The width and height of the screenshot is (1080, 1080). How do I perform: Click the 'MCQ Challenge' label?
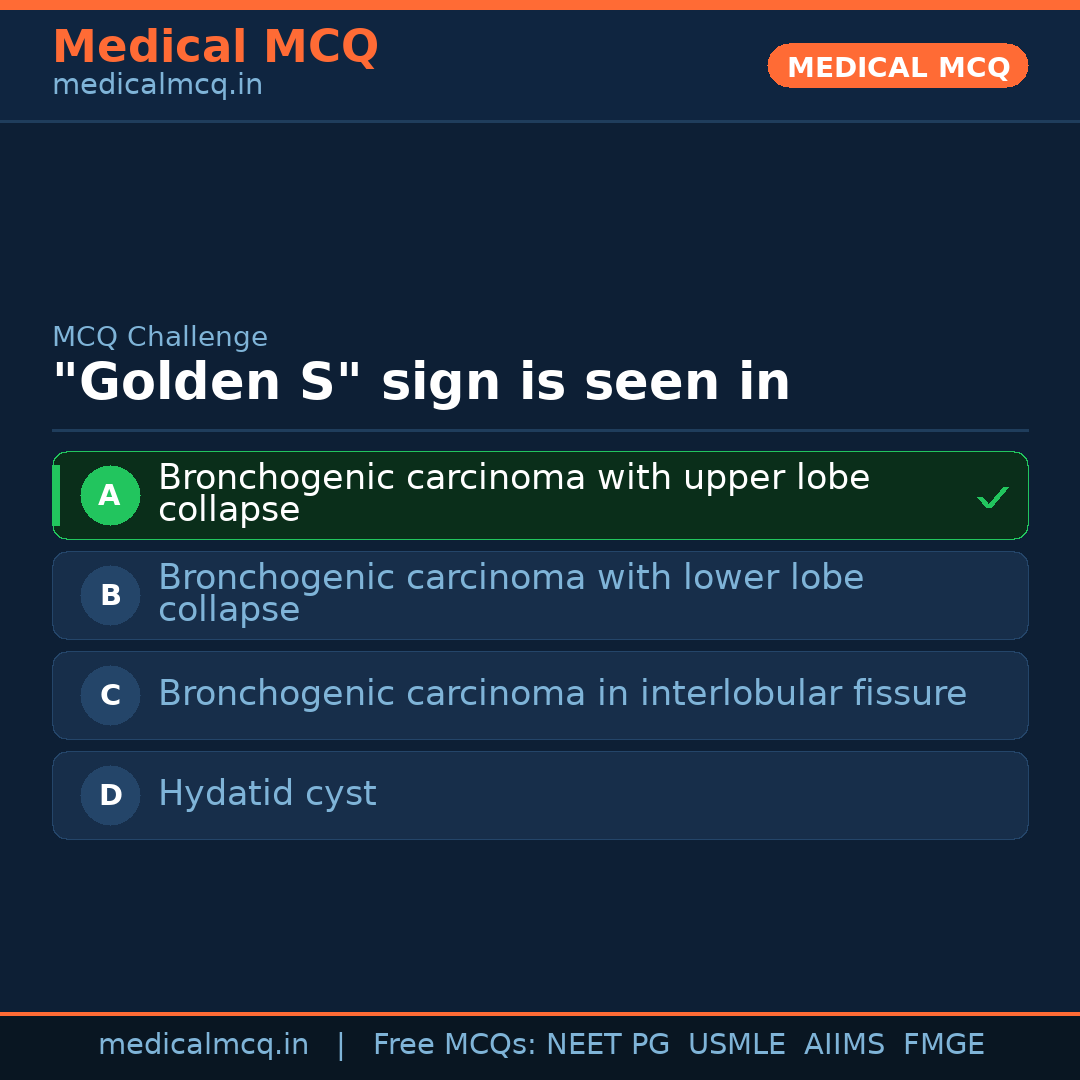coord(160,337)
